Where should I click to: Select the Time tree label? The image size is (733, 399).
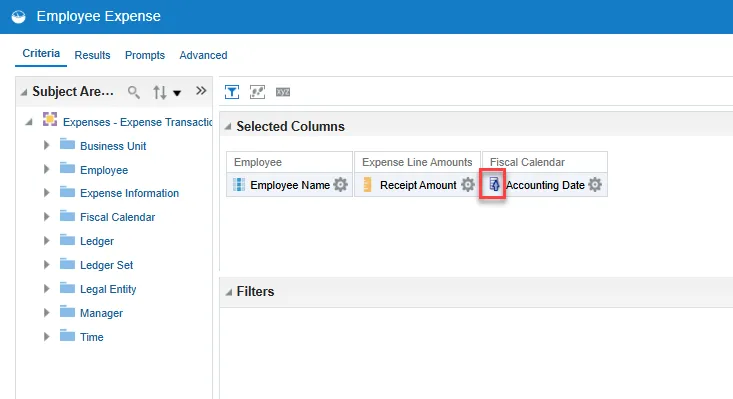click(x=92, y=337)
